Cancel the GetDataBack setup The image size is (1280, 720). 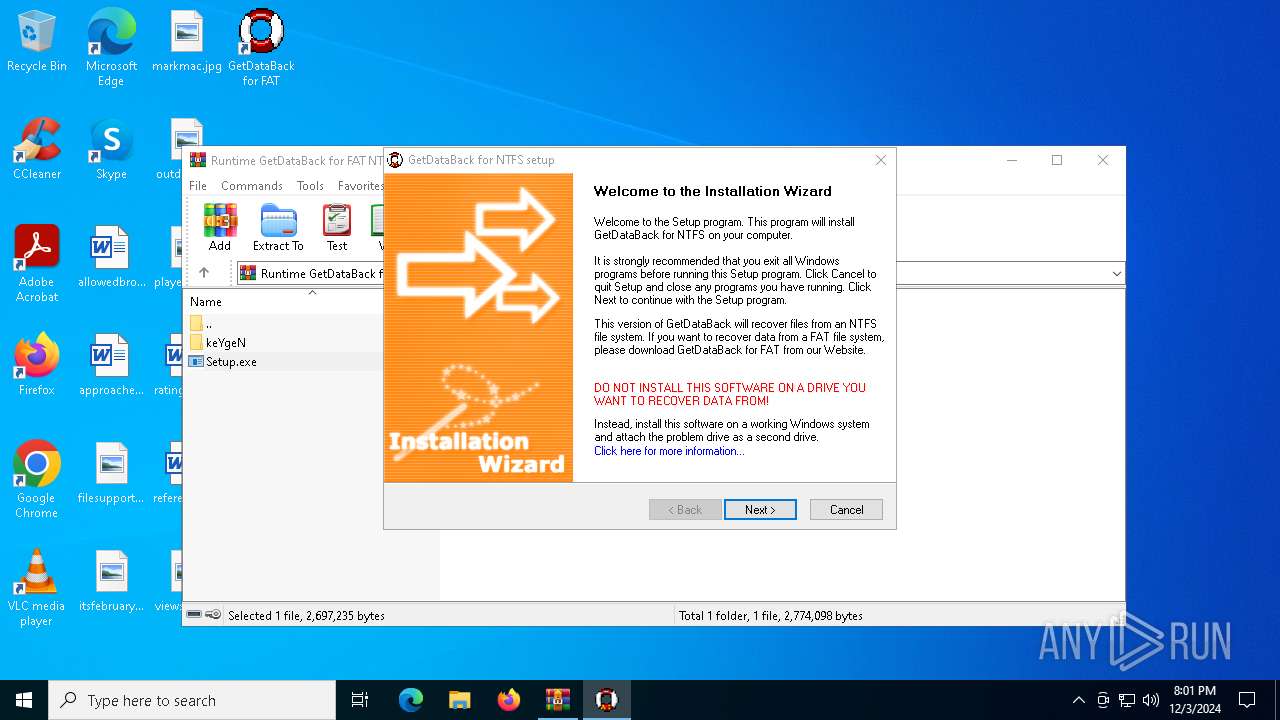pyautogui.click(x=846, y=510)
